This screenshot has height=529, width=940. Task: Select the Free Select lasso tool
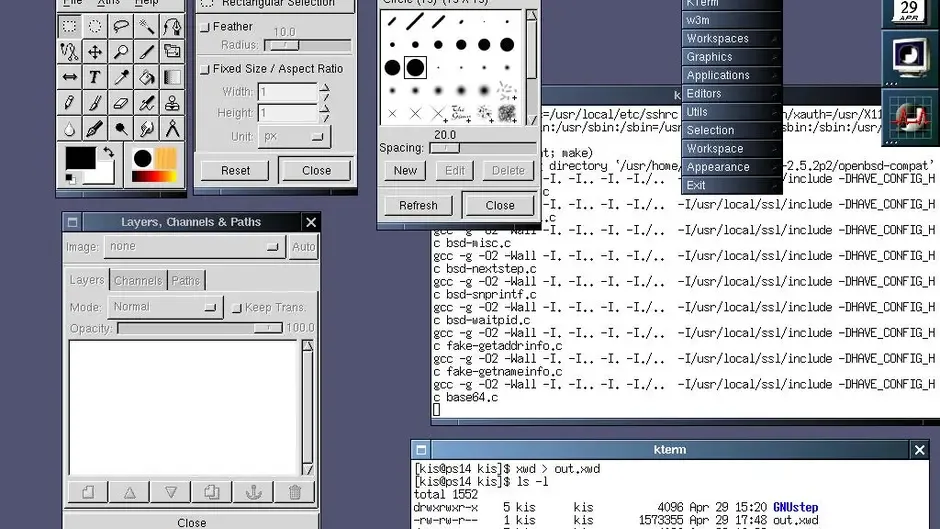[x=120, y=26]
